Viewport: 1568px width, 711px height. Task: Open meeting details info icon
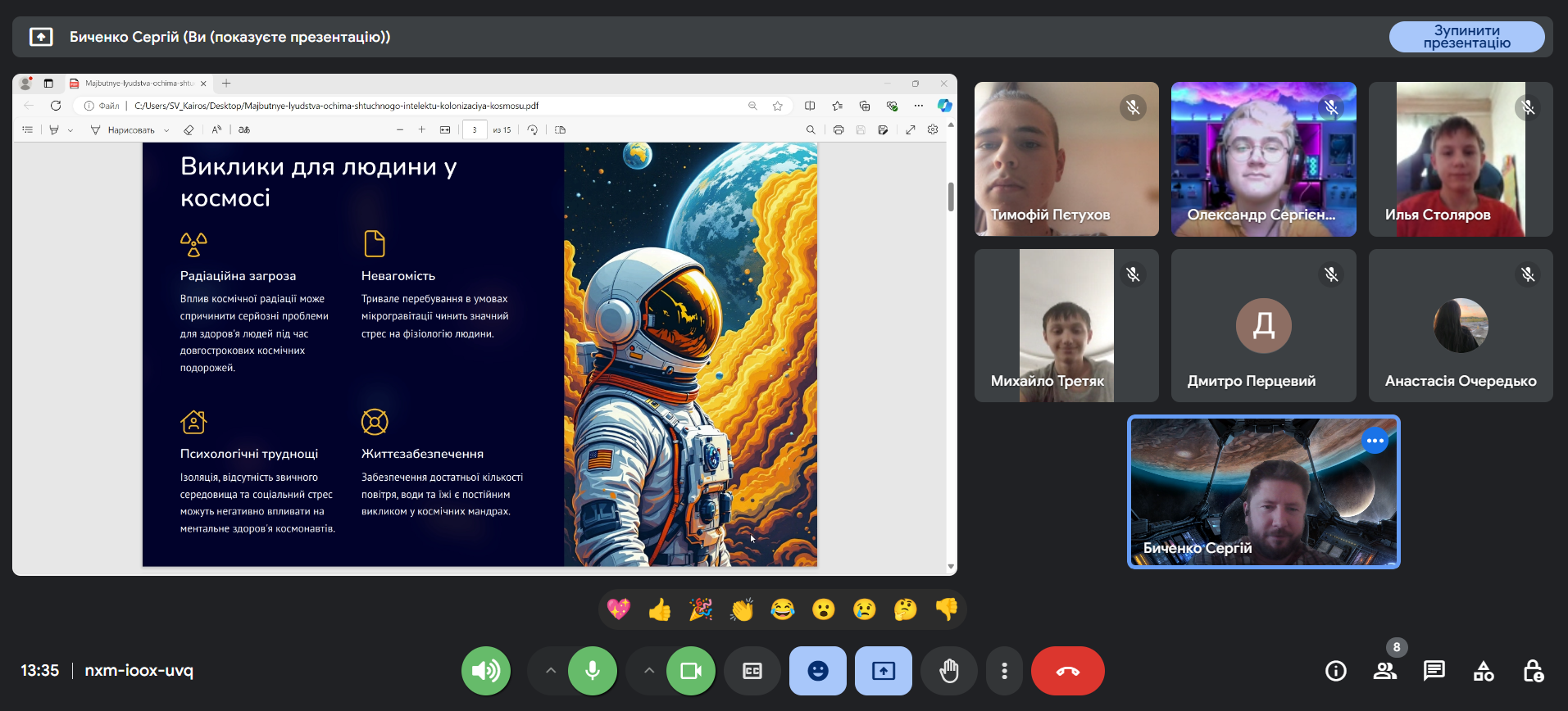(x=1335, y=671)
